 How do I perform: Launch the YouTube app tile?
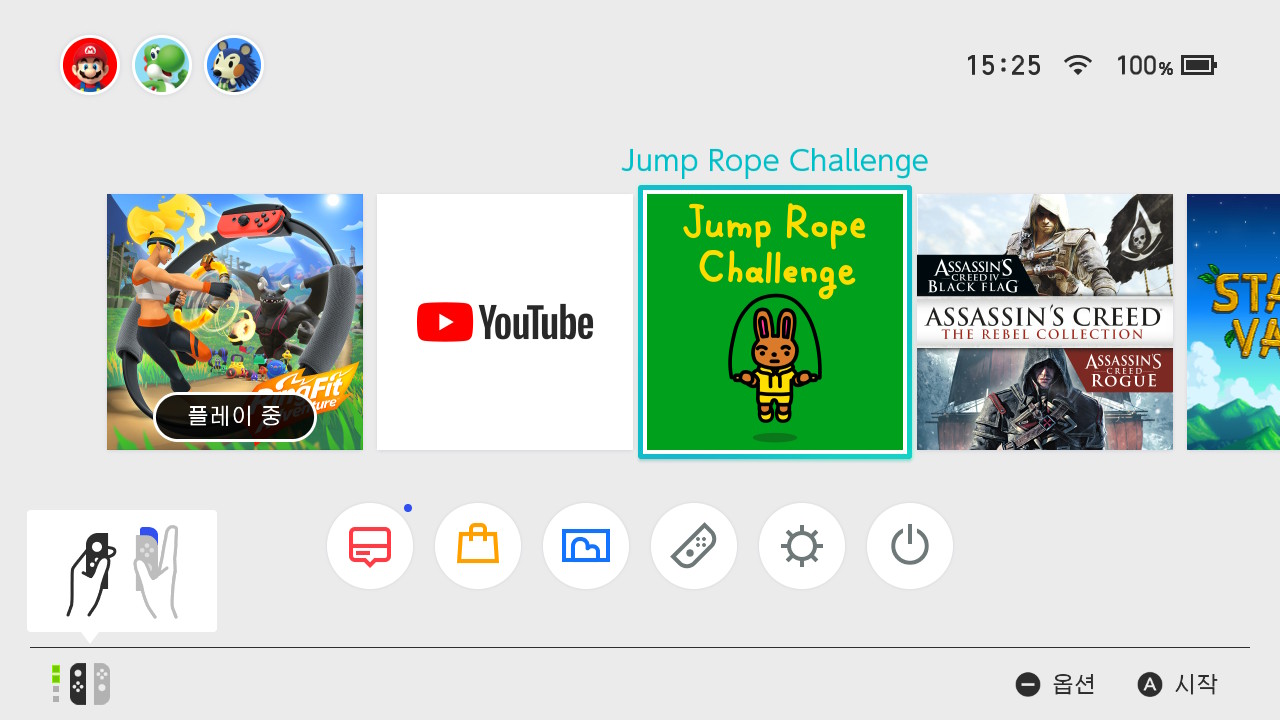click(x=505, y=322)
